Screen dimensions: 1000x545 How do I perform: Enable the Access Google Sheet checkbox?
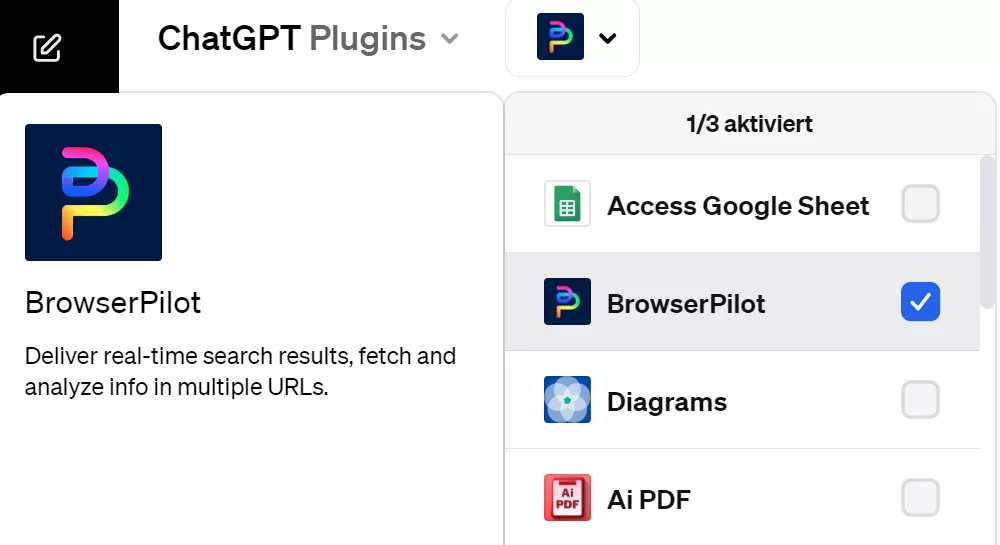point(920,204)
